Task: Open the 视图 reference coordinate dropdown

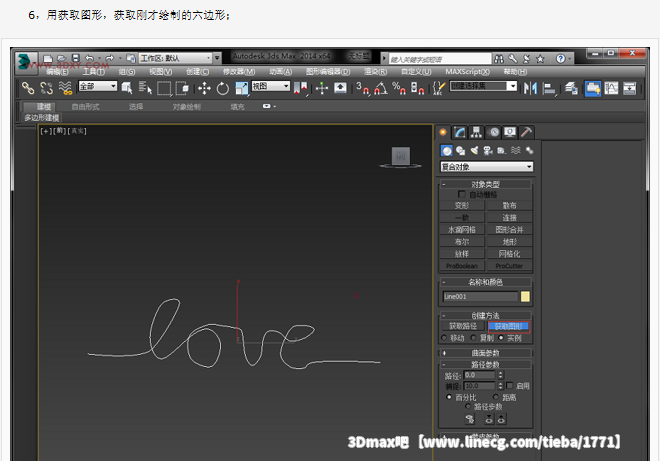Action: click(x=271, y=86)
